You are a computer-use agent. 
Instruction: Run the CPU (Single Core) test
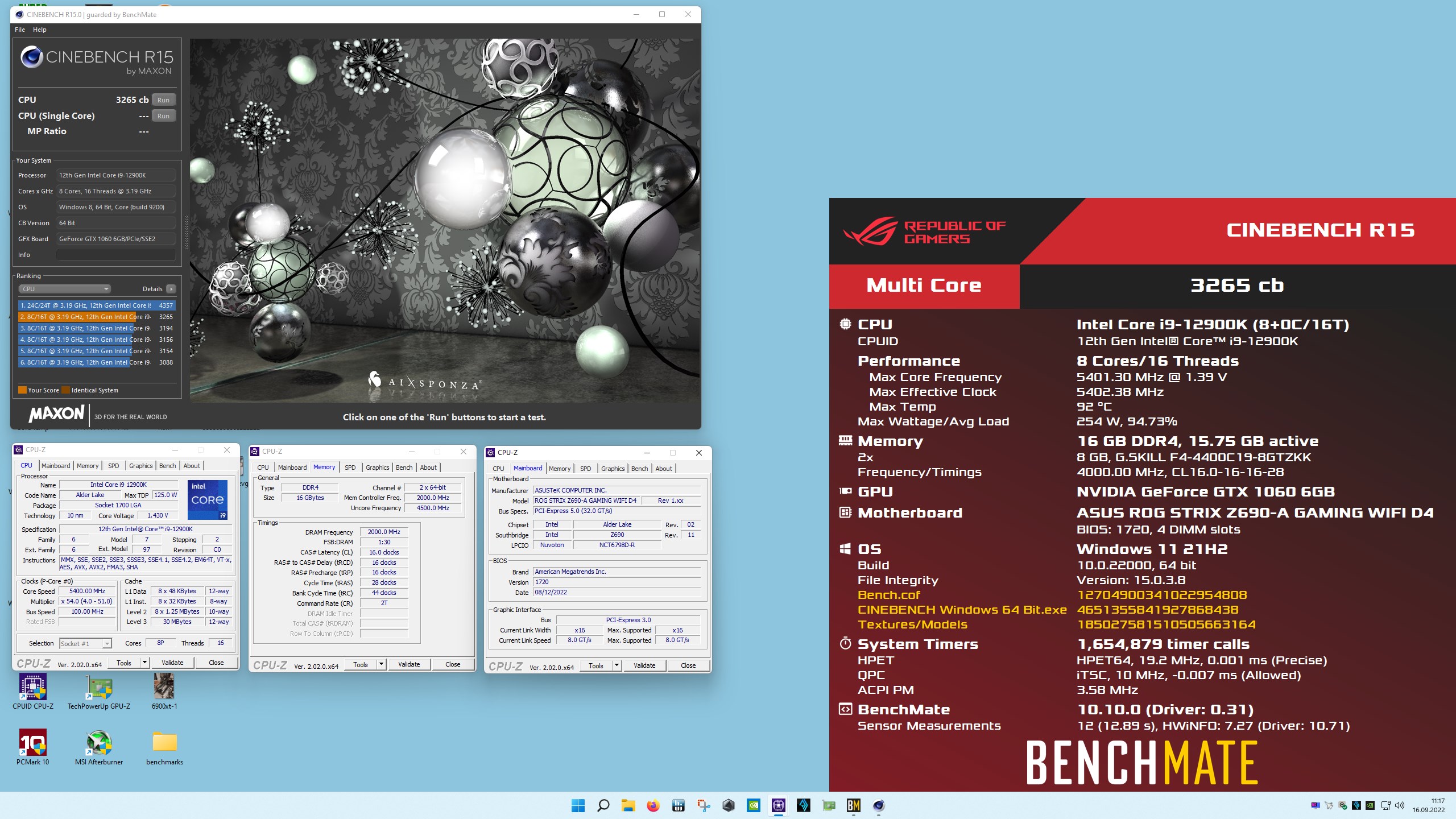click(164, 116)
